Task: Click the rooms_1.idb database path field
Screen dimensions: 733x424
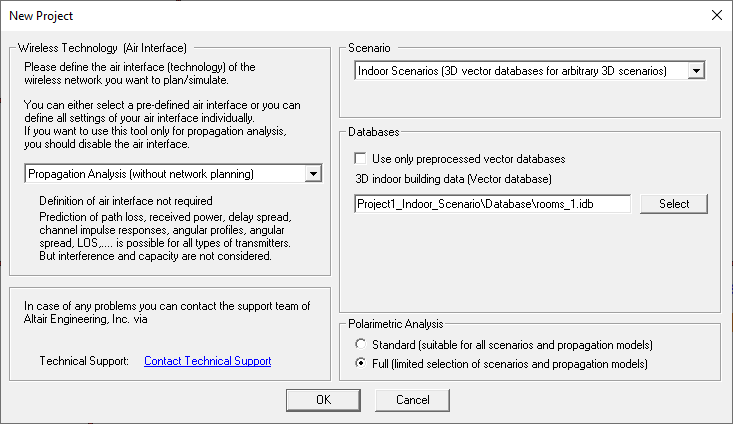Action: 492,204
